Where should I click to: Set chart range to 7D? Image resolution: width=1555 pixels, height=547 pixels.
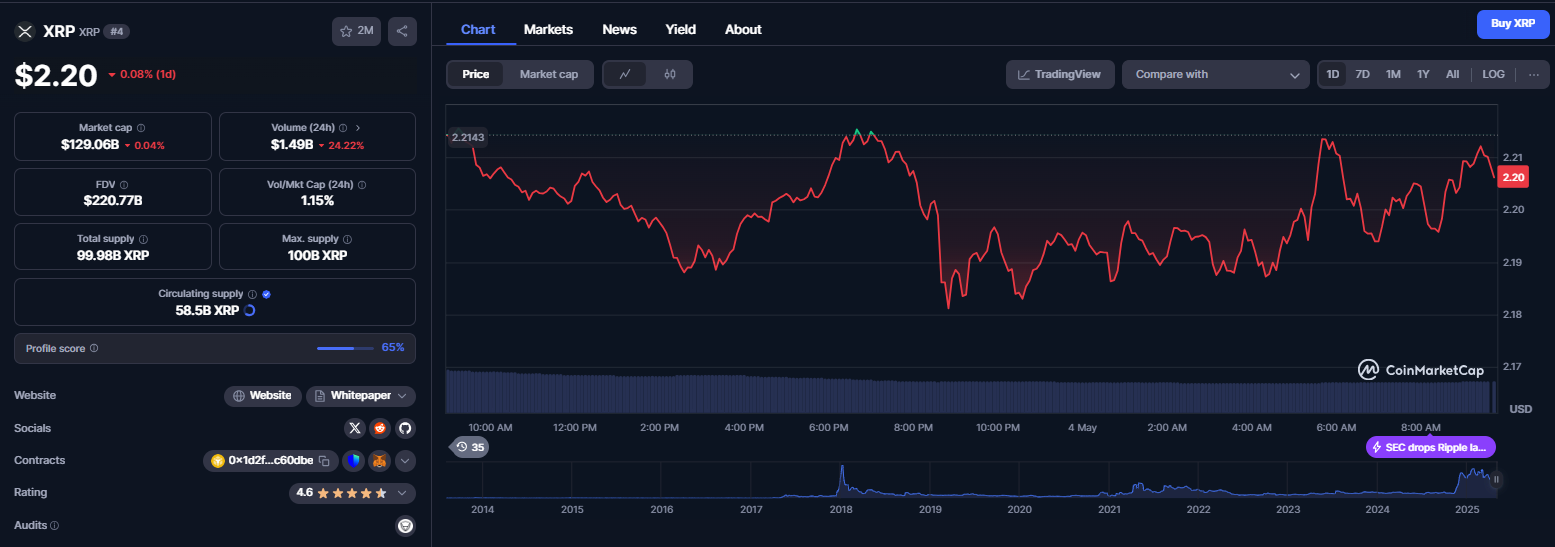(1362, 74)
